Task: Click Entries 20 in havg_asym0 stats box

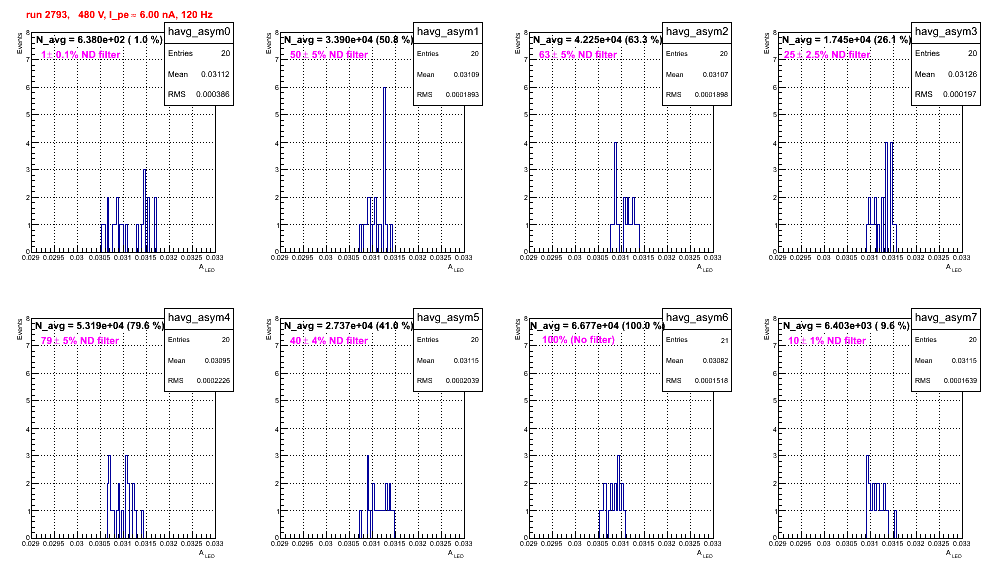Action: (199, 53)
